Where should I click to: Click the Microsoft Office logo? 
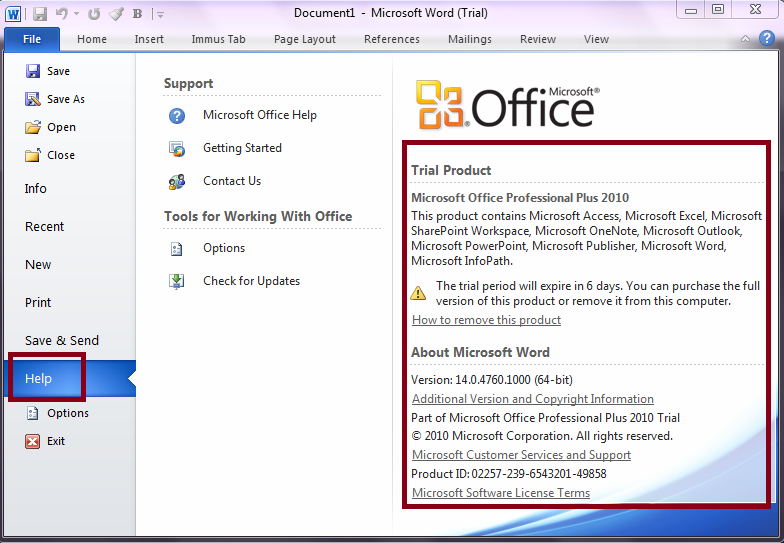coord(508,105)
